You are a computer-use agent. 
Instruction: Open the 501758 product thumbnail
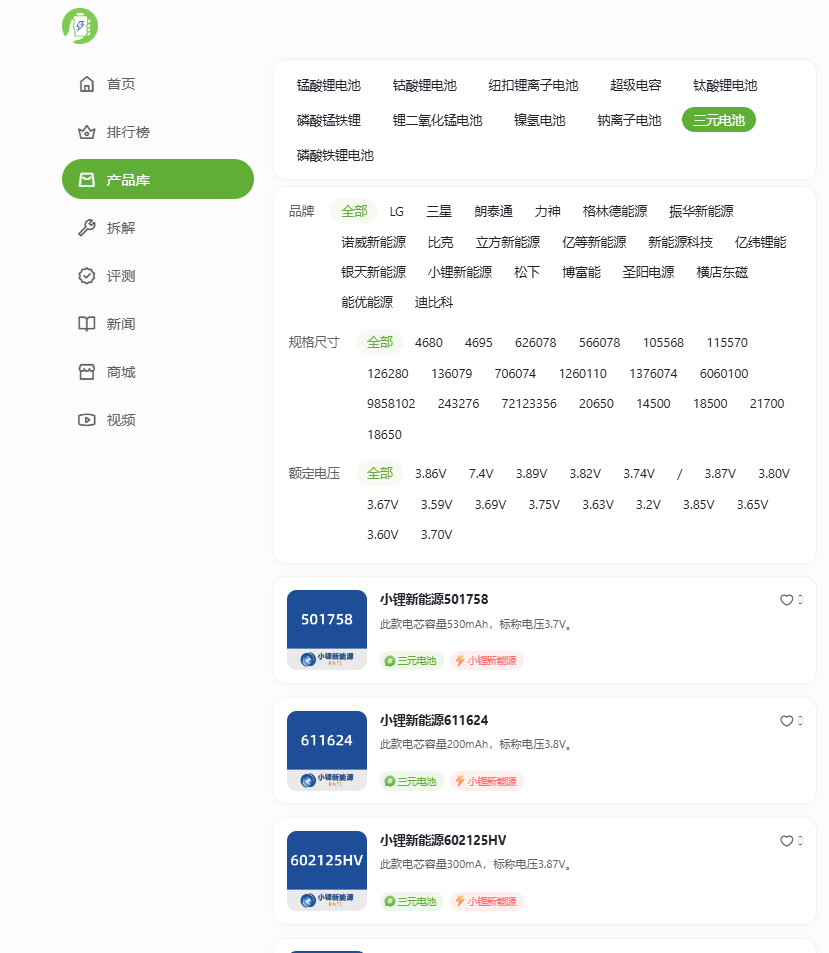coord(327,630)
